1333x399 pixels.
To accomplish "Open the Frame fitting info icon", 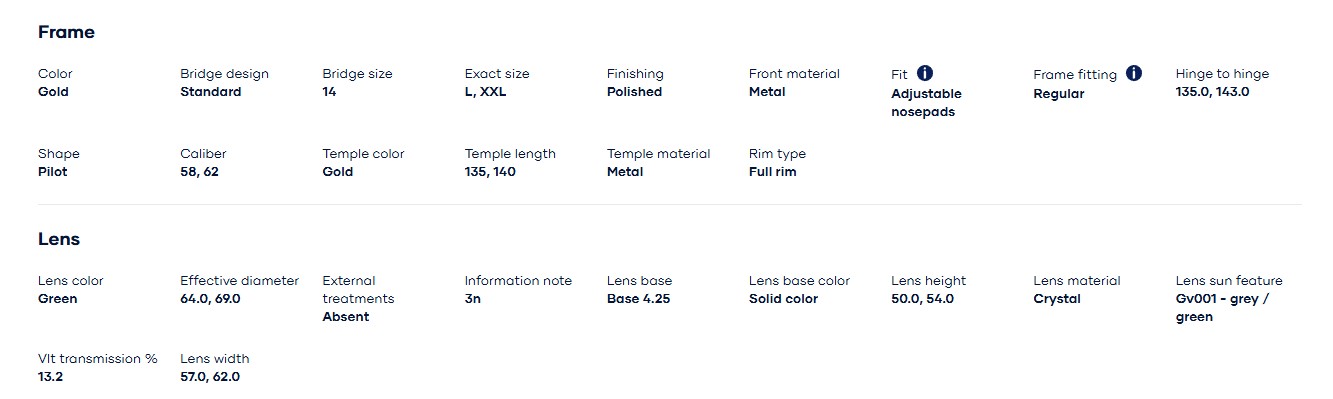I will tap(1134, 73).
